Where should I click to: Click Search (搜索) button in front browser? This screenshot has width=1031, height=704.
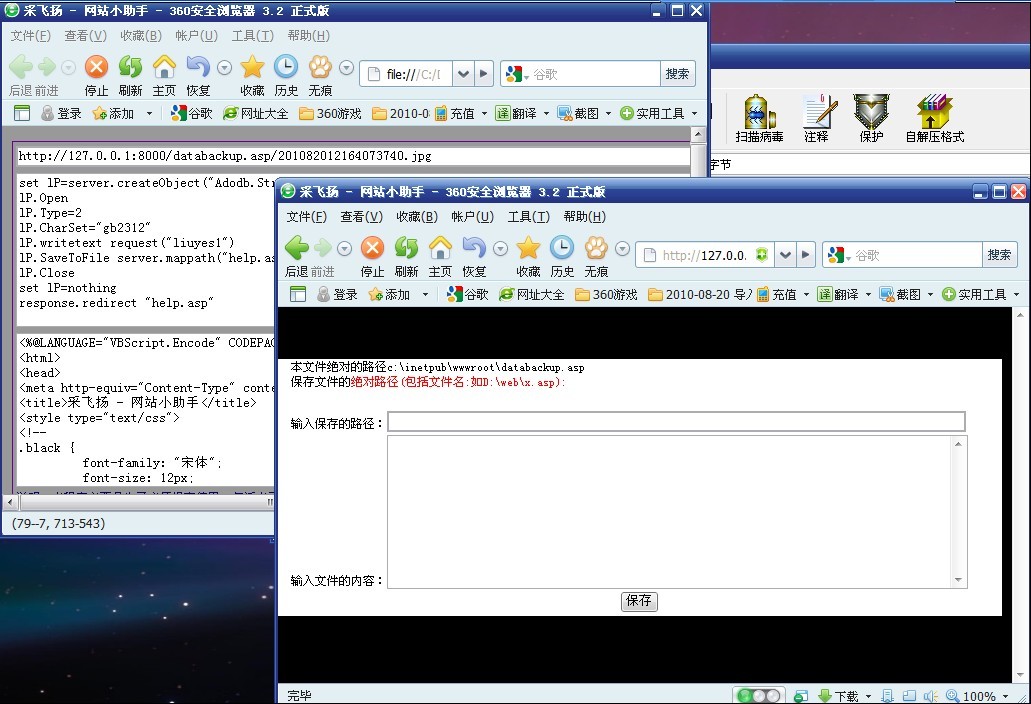click(x=999, y=255)
